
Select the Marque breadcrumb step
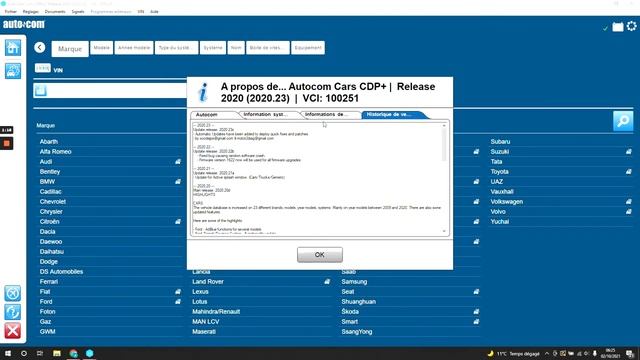[x=70, y=49]
